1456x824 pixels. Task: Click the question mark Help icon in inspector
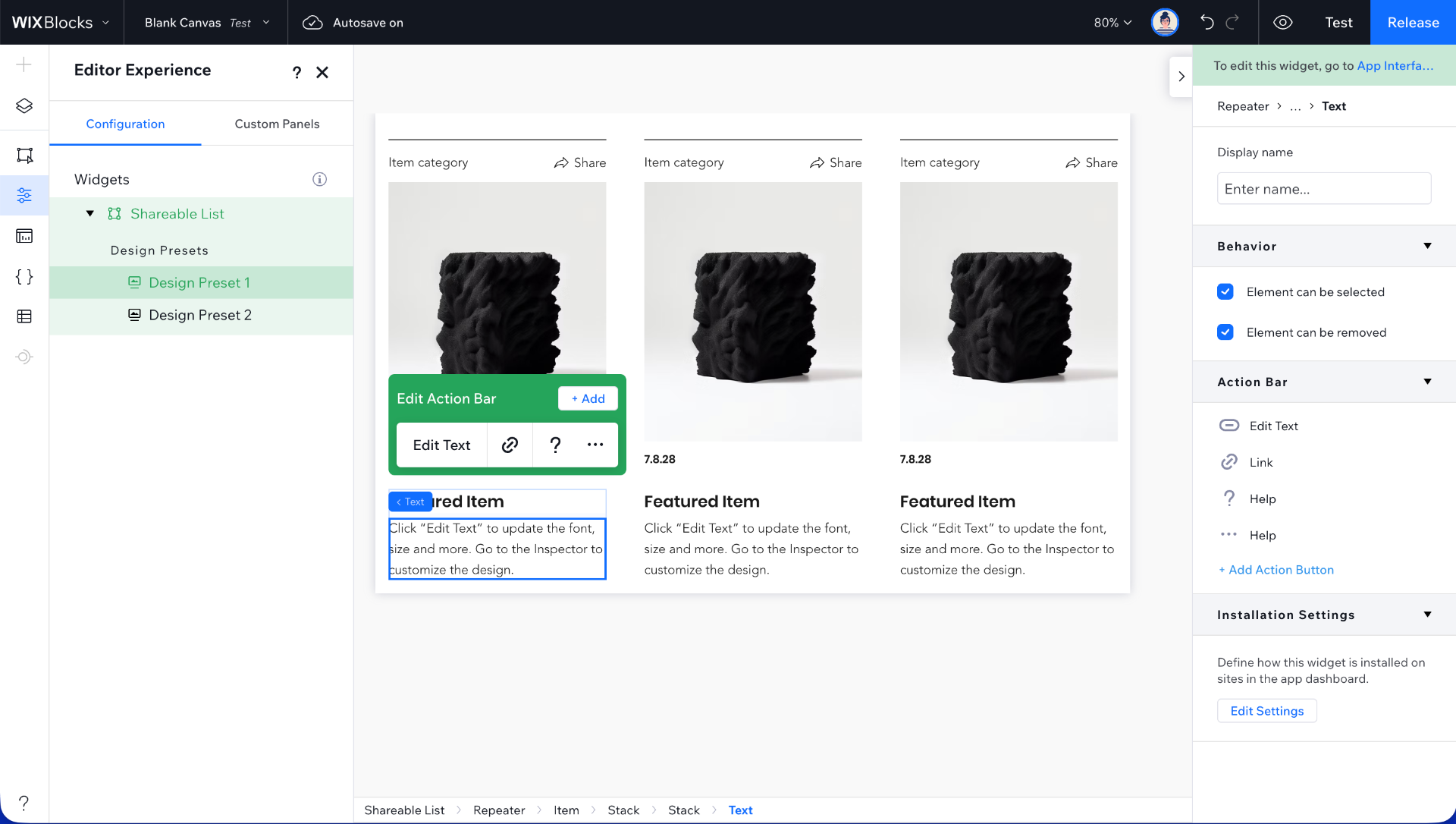pyautogui.click(x=1228, y=498)
